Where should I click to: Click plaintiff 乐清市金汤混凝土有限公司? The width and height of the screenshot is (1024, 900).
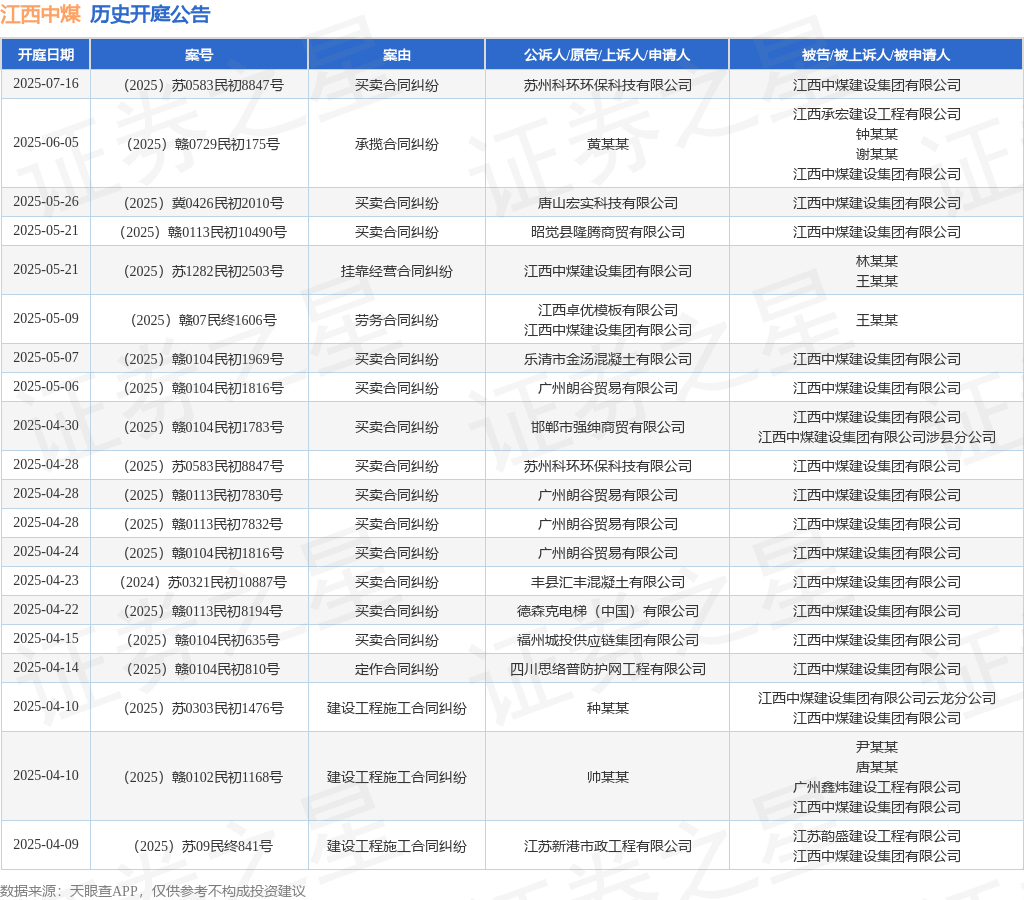pyautogui.click(x=607, y=359)
